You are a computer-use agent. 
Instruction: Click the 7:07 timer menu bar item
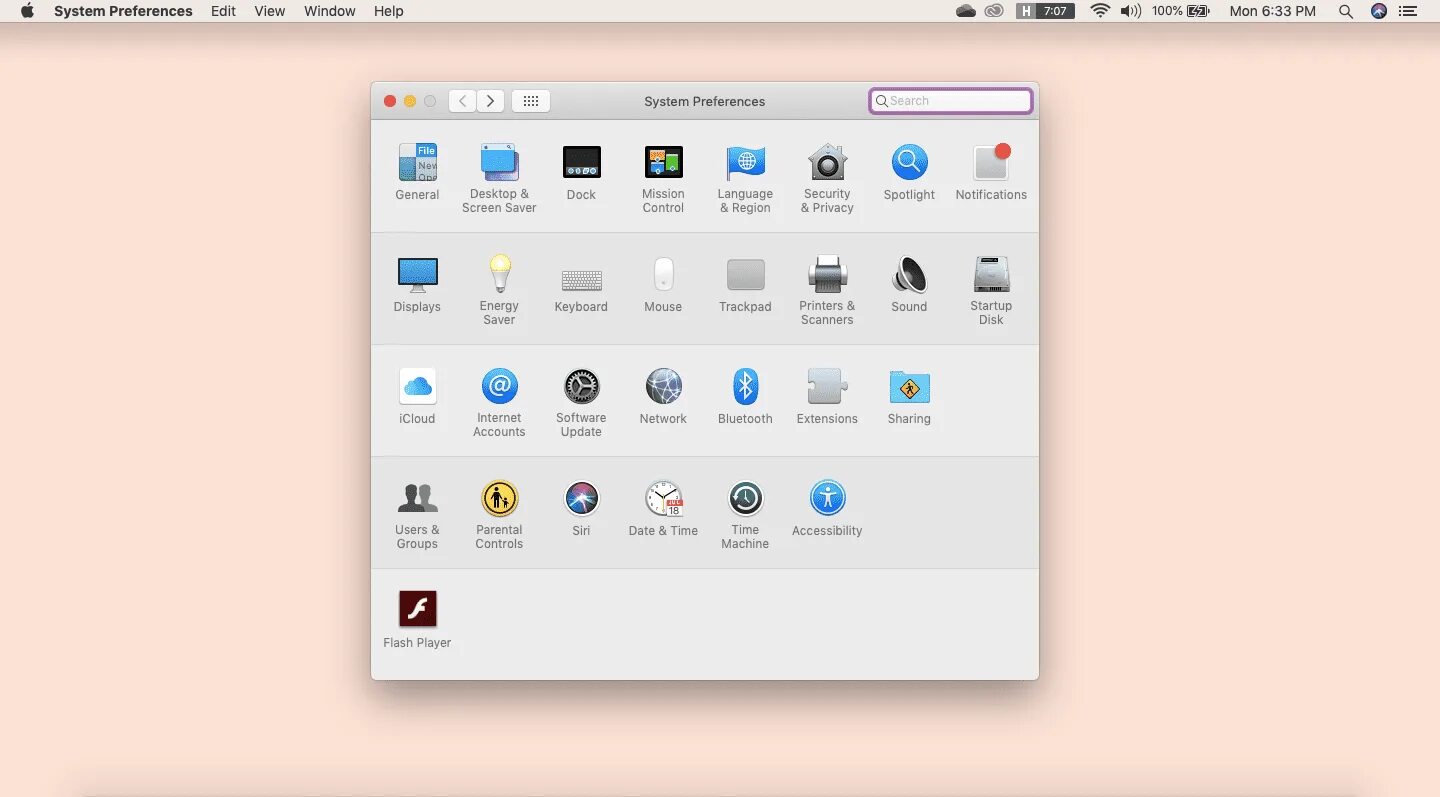pyautogui.click(x=1045, y=11)
